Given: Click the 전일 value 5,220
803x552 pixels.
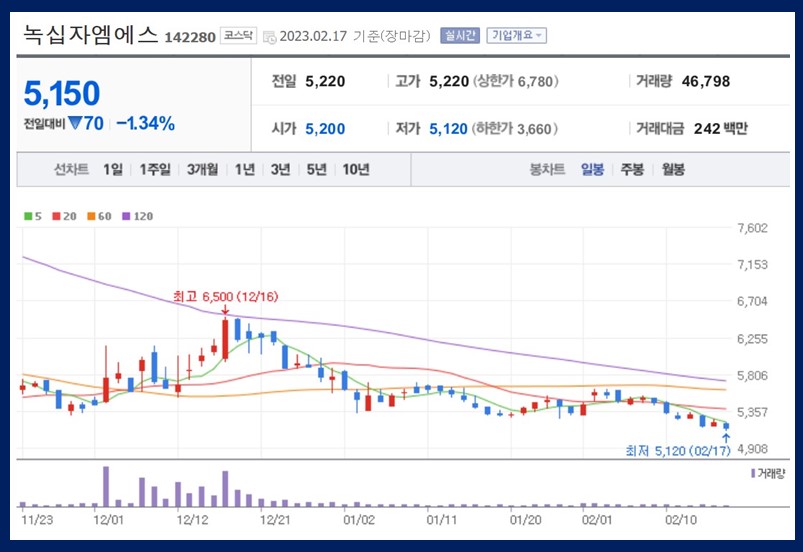Looking at the screenshot, I should pos(325,81).
